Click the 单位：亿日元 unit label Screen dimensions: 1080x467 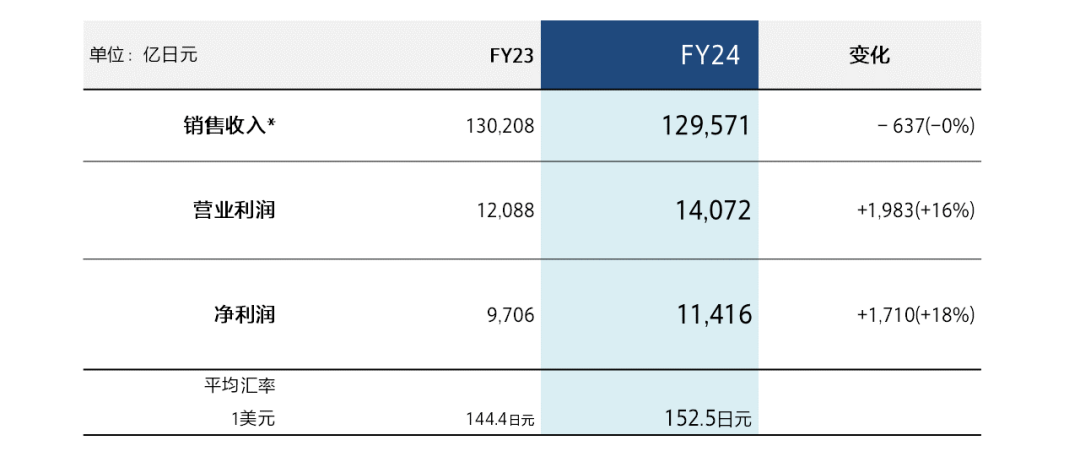143,55
